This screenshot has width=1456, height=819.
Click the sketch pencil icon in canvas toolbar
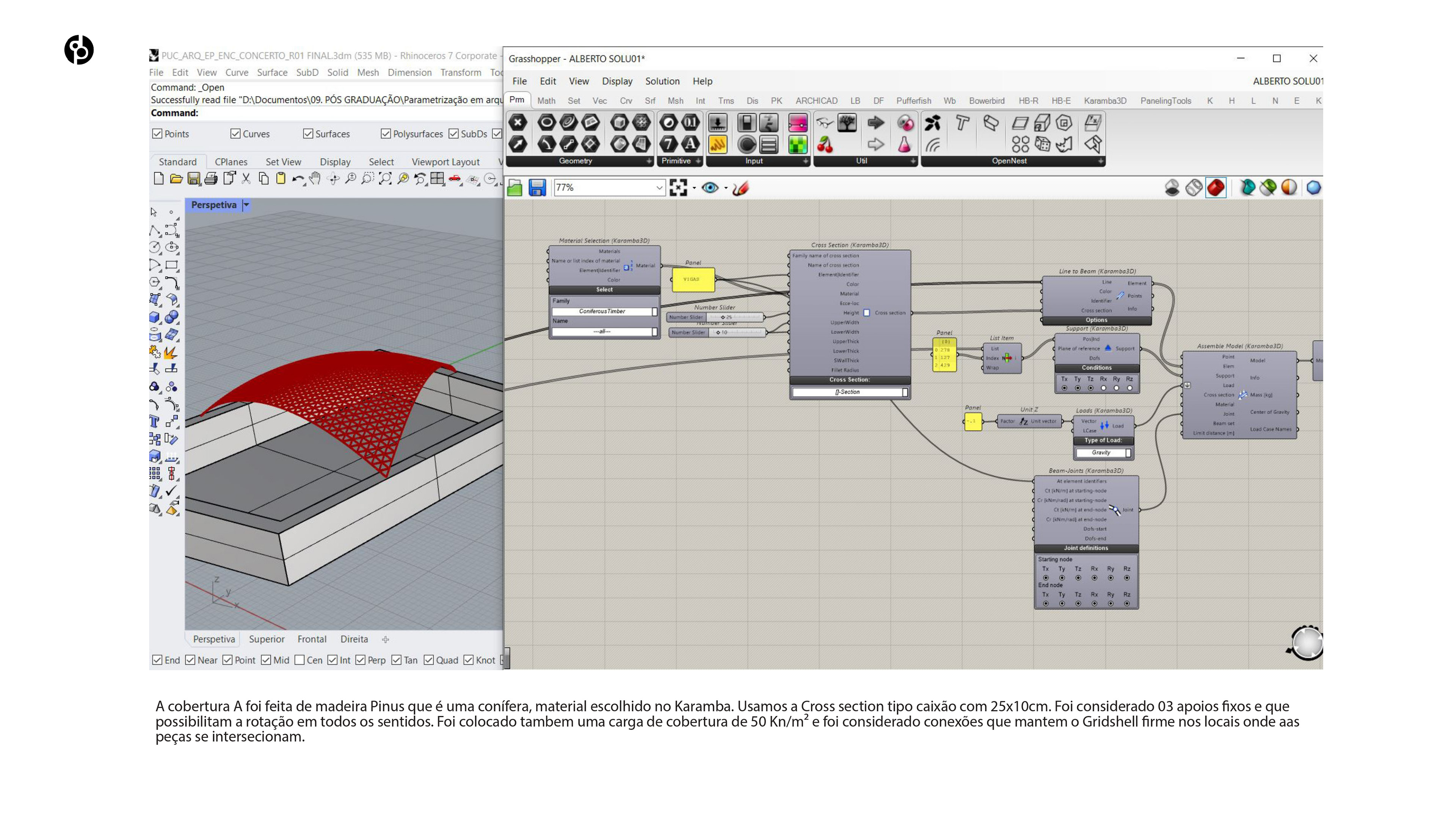pyautogui.click(x=740, y=188)
